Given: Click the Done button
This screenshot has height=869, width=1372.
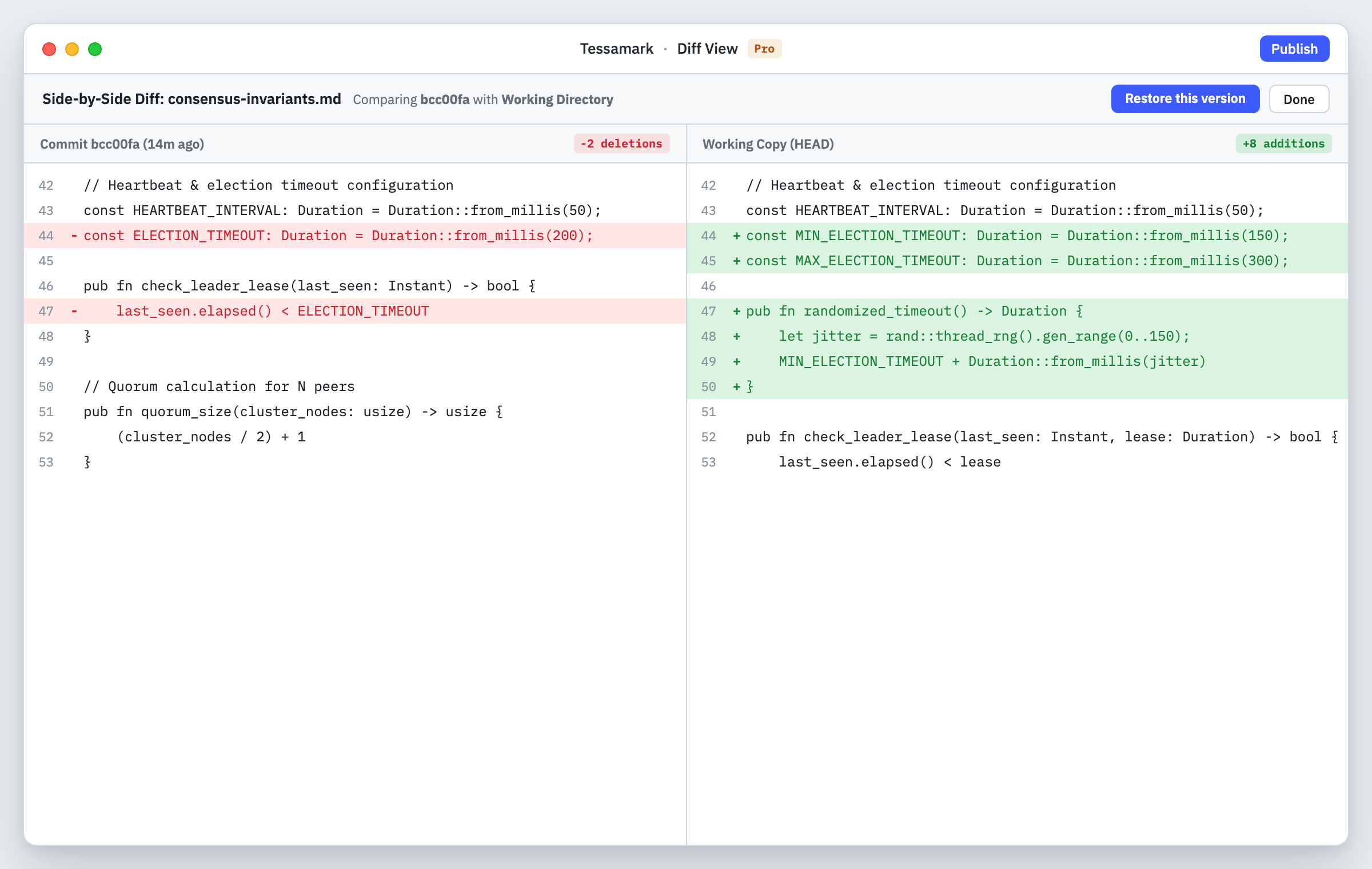Looking at the screenshot, I should click(x=1299, y=99).
